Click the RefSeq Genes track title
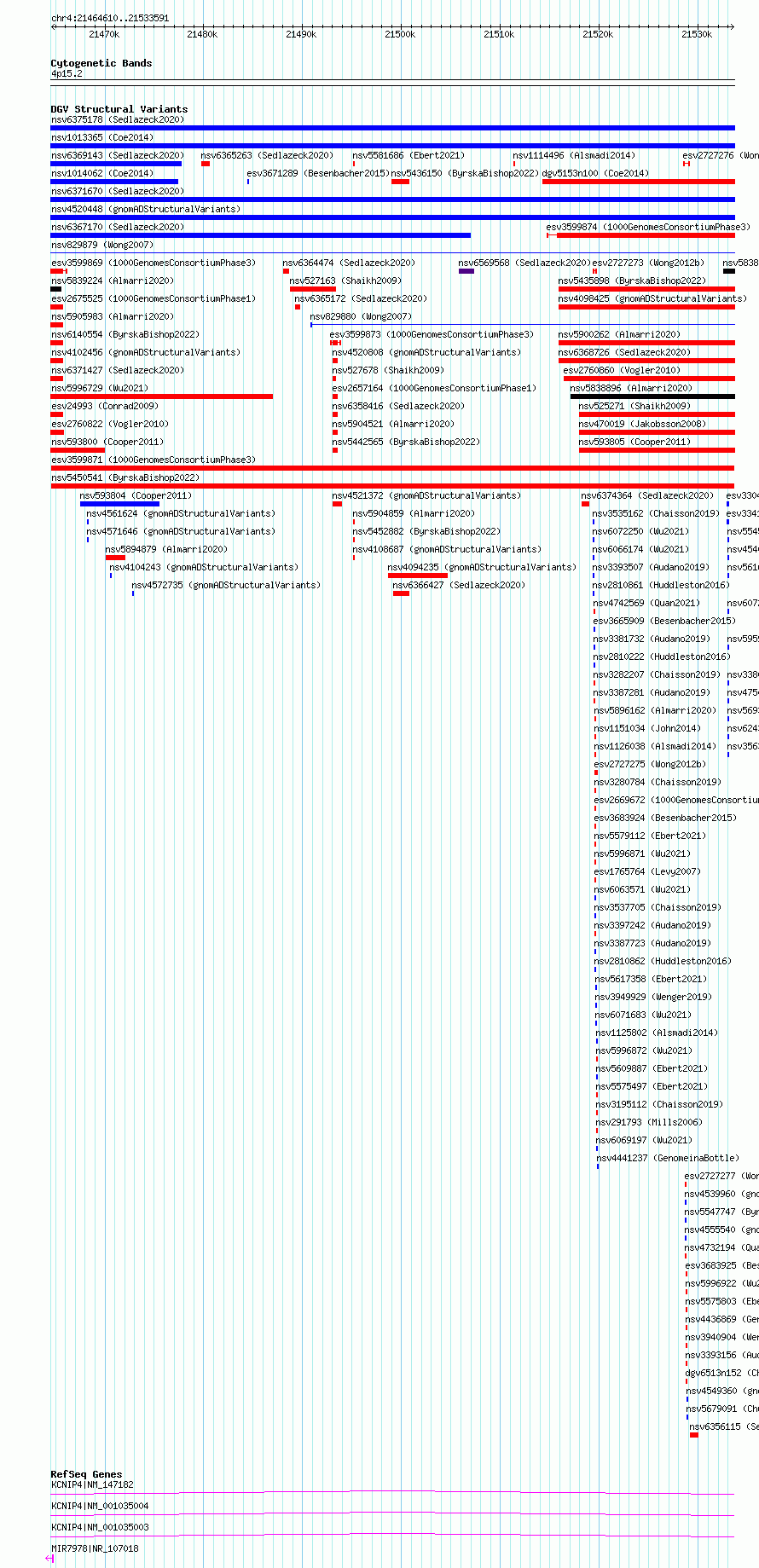This screenshot has width=759, height=1568. tap(86, 1474)
